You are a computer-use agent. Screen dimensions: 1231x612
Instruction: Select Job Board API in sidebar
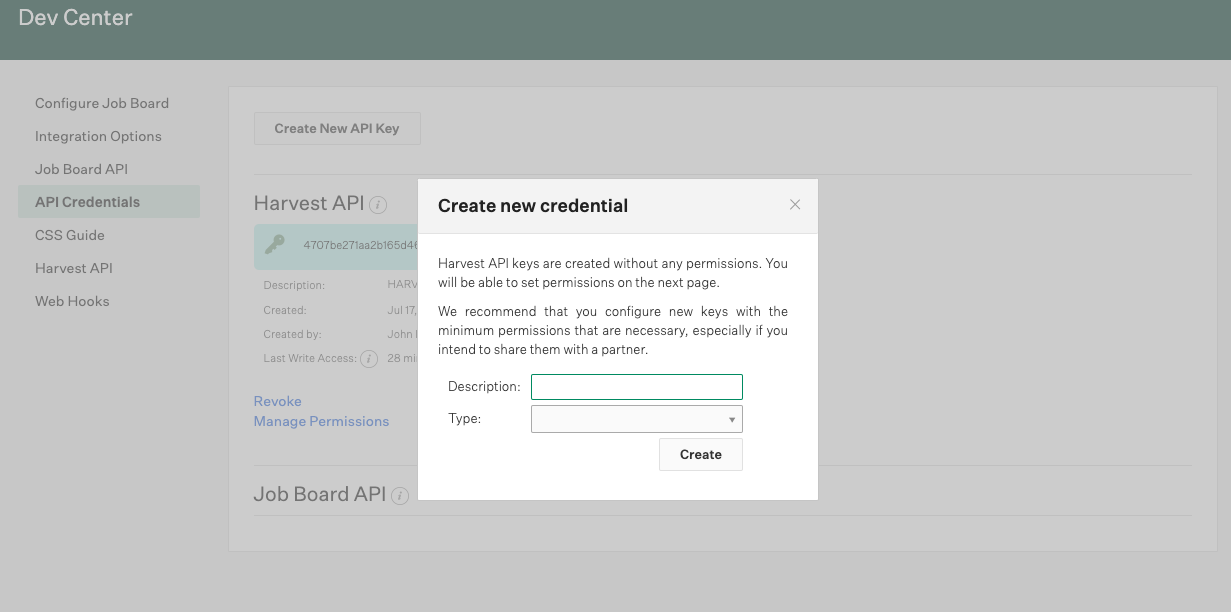click(x=81, y=169)
